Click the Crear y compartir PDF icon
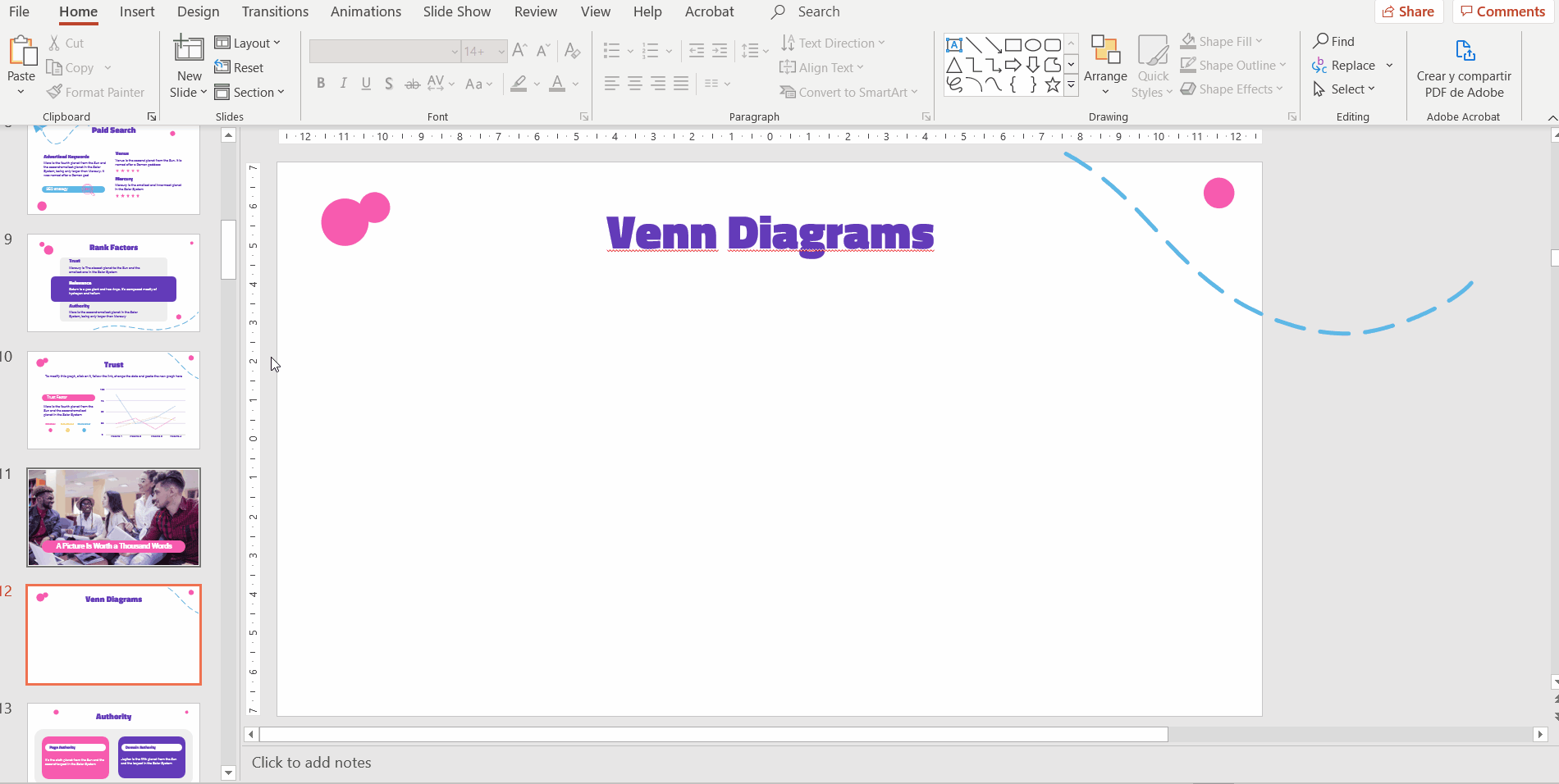Image resolution: width=1559 pixels, height=784 pixels. click(x=1465, y=51)
